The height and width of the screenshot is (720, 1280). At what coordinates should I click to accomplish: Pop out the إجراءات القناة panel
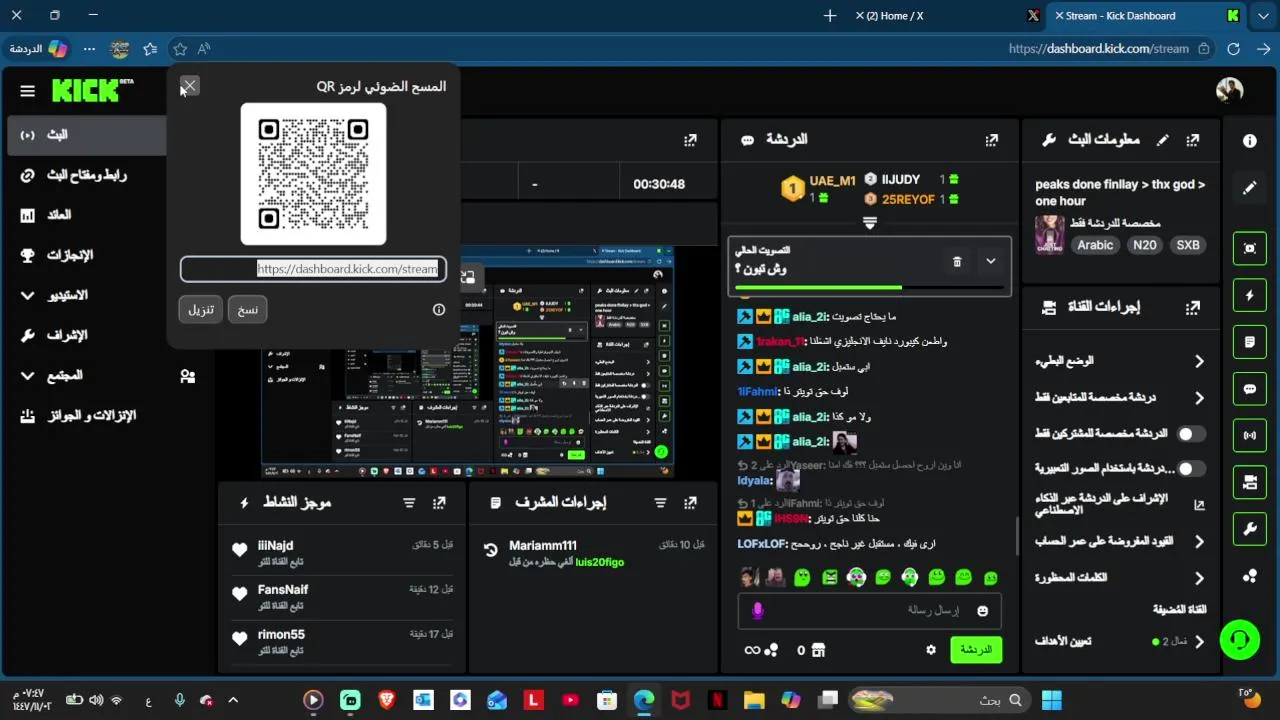[x=1192, y=308]
